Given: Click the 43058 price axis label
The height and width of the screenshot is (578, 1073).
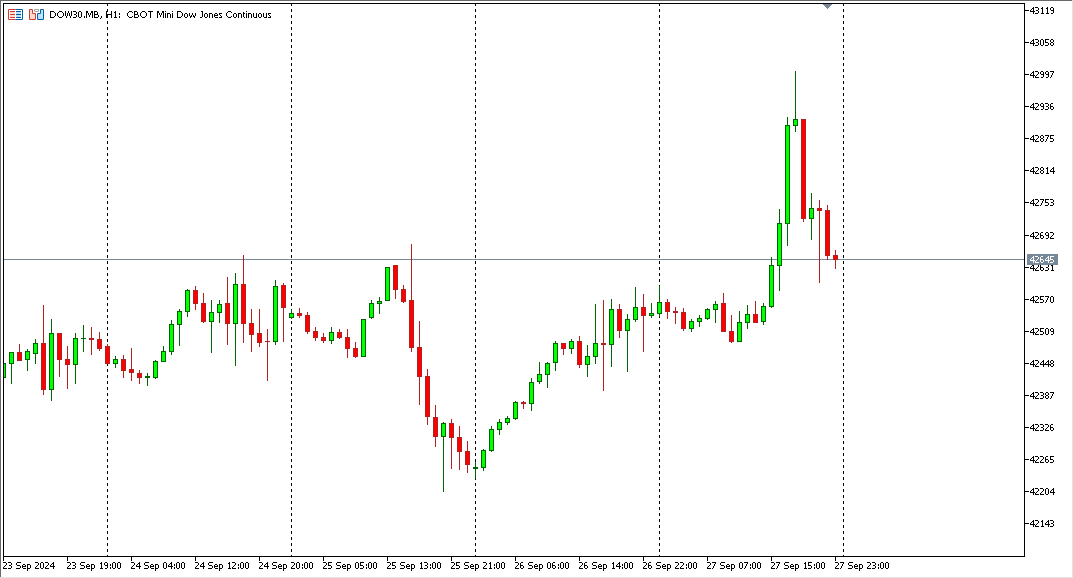Looking at the screenshot, I should click(x=1042, y=42).
